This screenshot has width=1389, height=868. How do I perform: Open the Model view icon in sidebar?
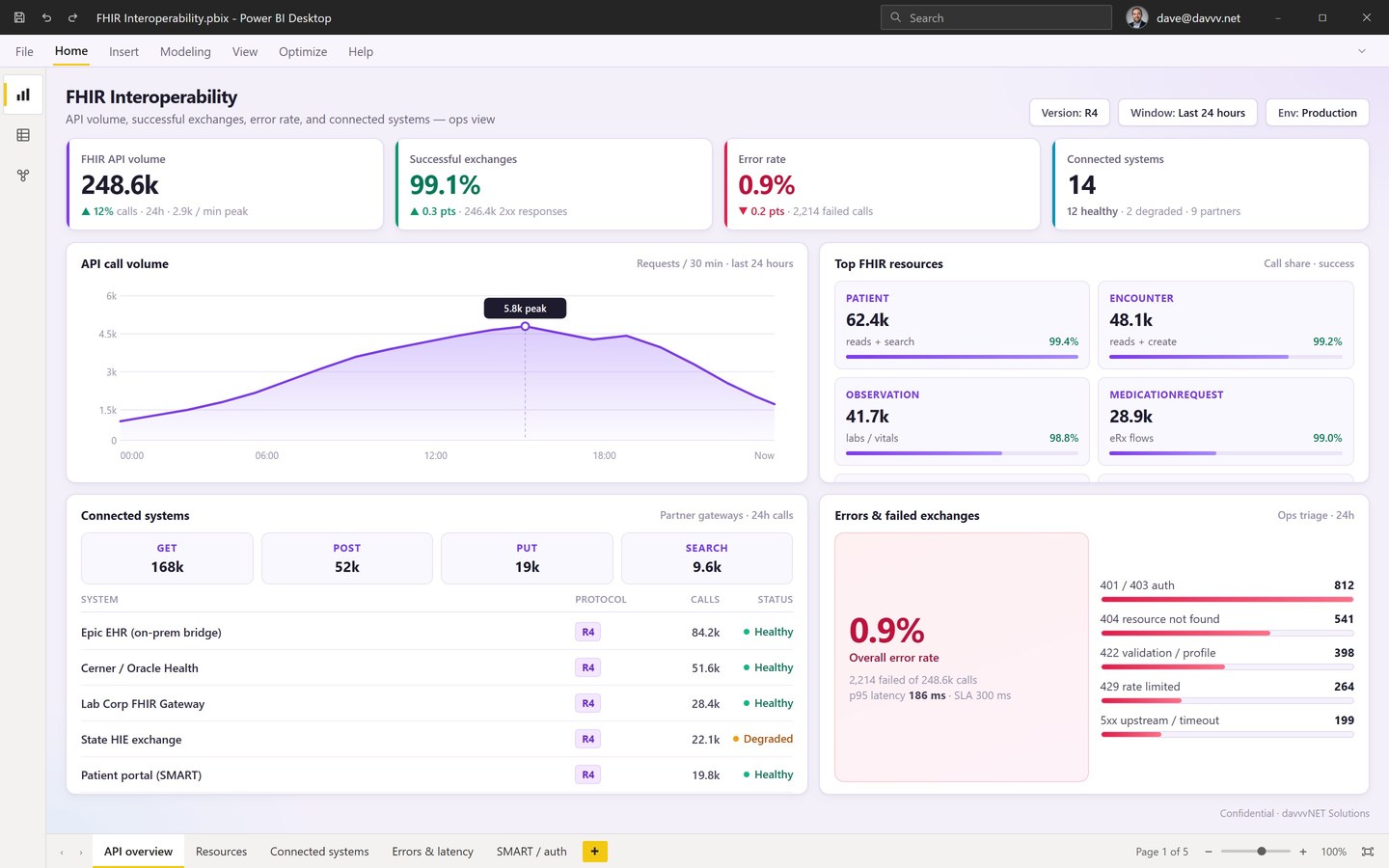tap(23, 176)
